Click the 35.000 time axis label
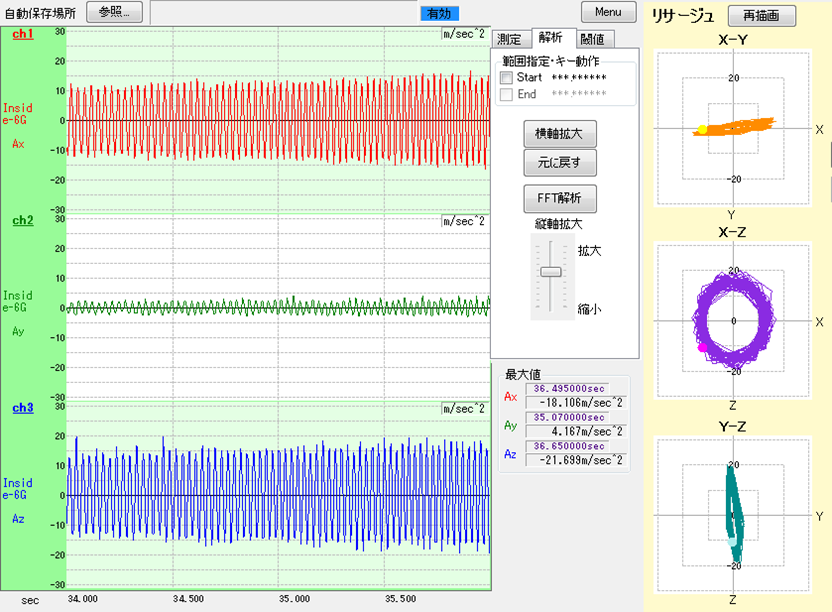This screenshot has height=612, width=832. click(x=294, y=599)
